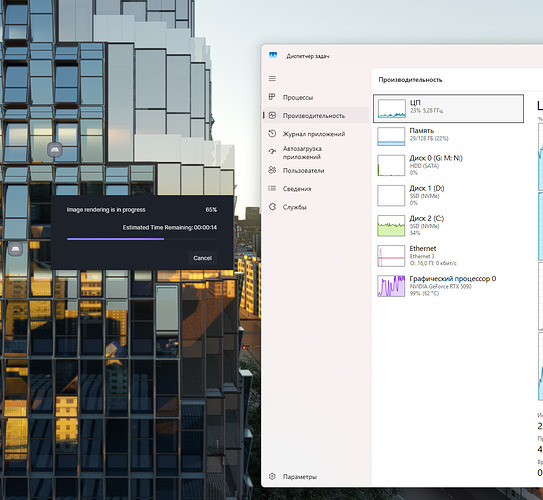Click the upper window-material marker on building

coord(55,150)
